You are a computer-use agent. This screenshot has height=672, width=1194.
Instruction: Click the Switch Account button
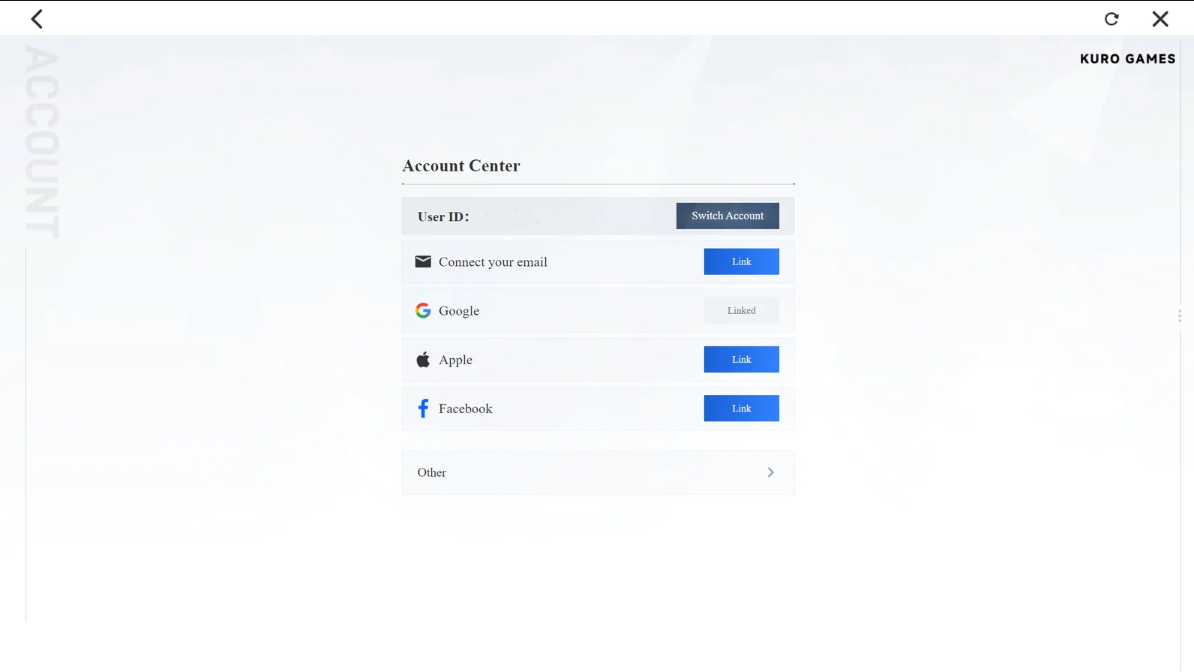(727, 216)
